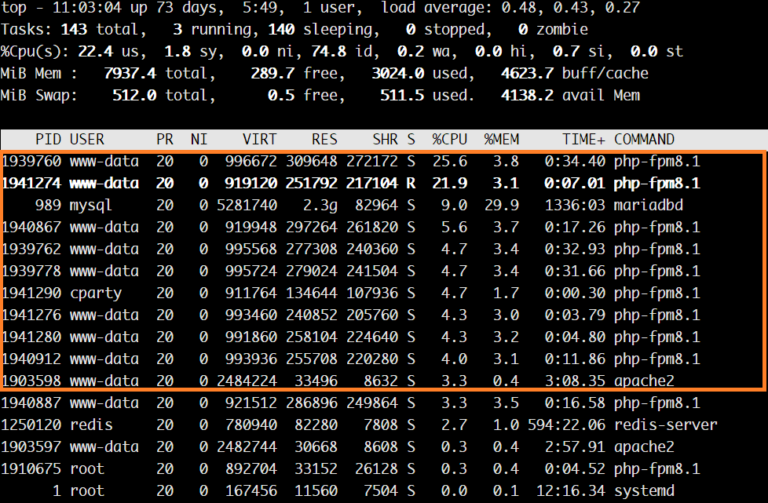Select the systemd command entry
This screenshot has height=503, width=768.
pyautogui.click(x=644, y=490)
